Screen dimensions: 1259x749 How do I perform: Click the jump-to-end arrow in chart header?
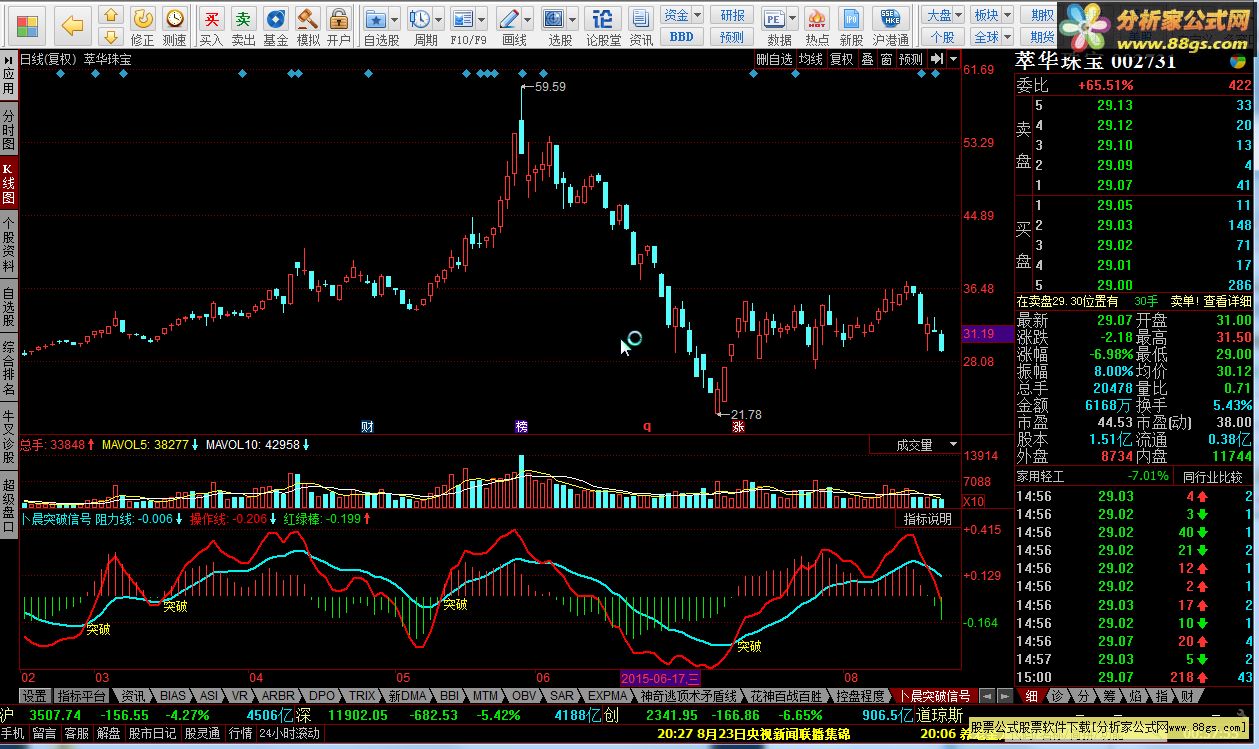coord(936,59)
